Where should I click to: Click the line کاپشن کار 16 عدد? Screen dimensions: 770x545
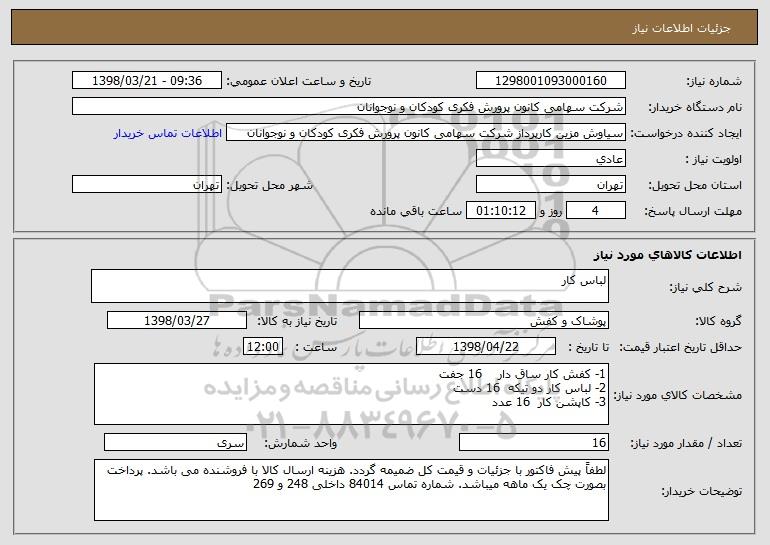549,402
